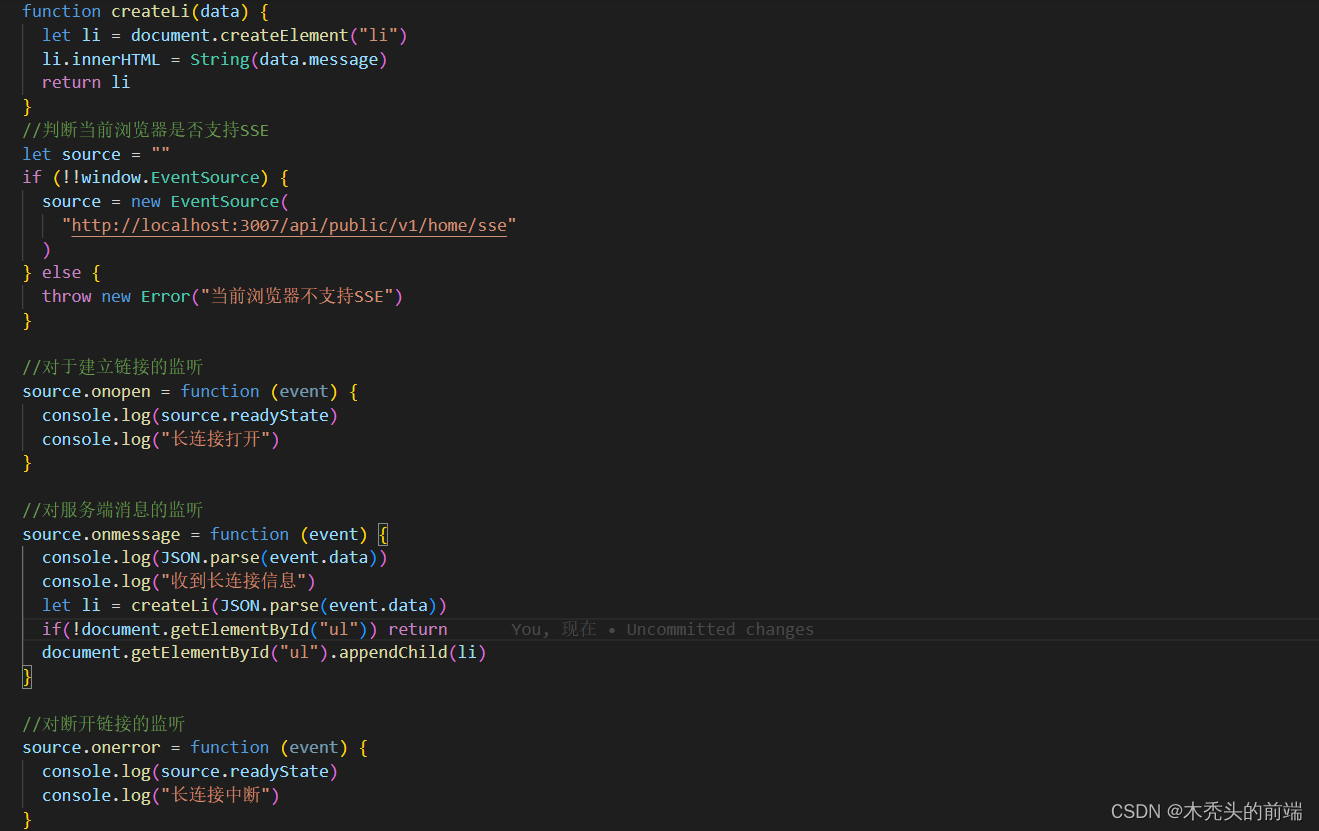
Task: Click the console.log(JSON.parse(event.data)) line
Action: [x=214, y=557]
